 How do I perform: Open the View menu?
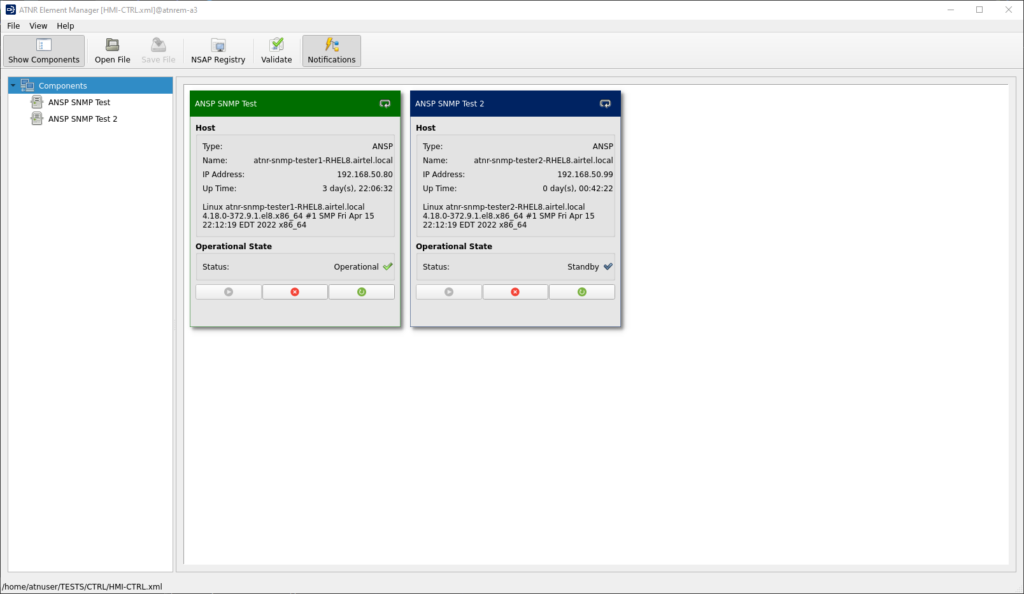click(x=38, y=25)
